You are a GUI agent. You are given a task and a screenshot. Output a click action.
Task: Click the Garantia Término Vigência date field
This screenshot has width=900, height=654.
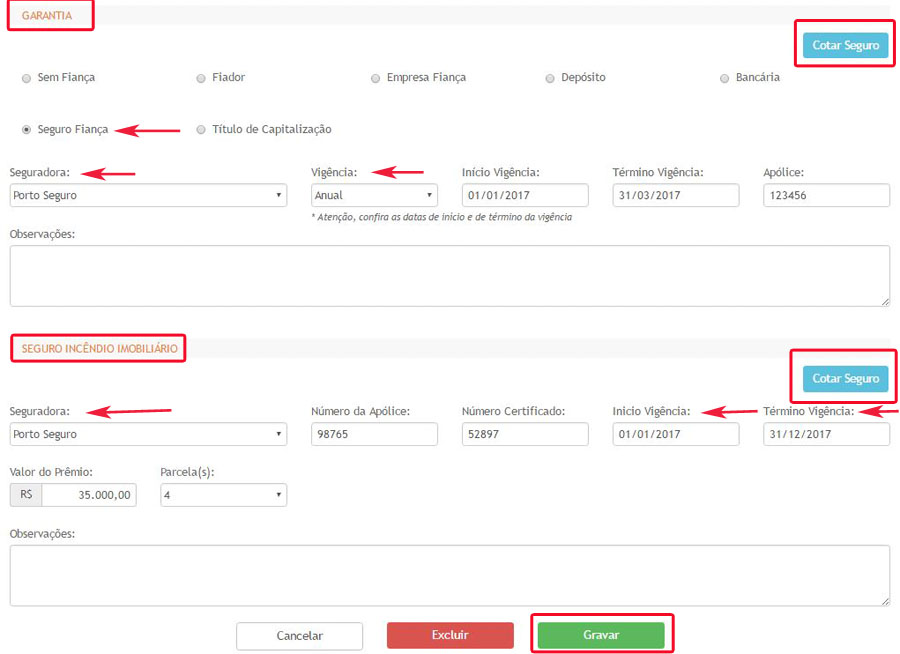click(675, 196)
